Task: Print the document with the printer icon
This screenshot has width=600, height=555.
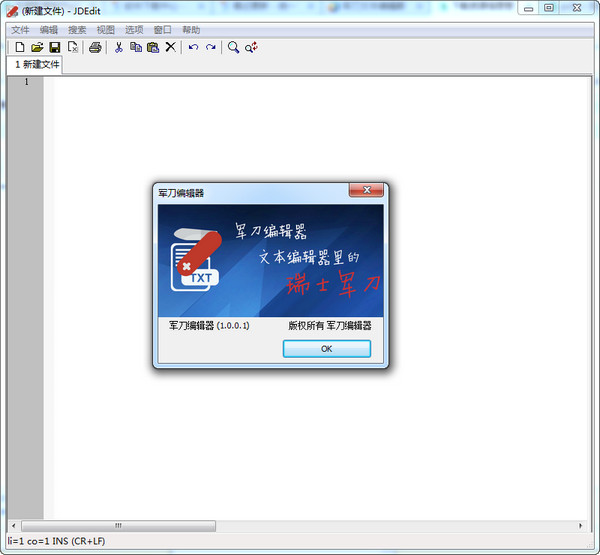Action: tap(95, 47)
